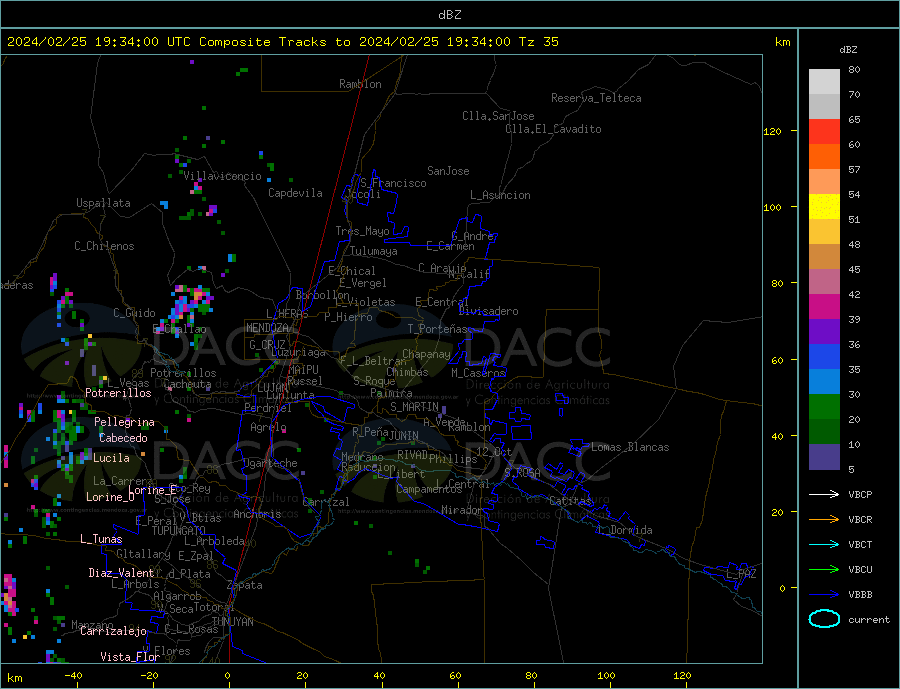Select the SanJose place label
This screenshot has height=689, width=900.
pos(448,171)
